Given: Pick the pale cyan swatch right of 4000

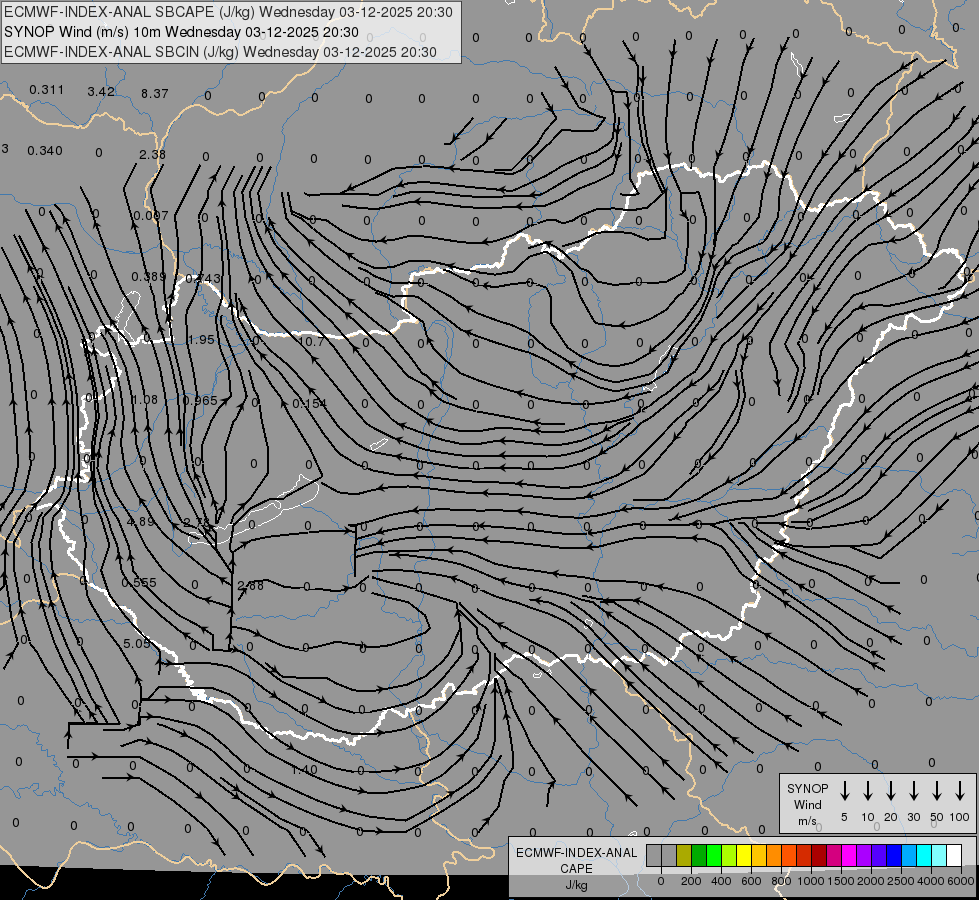Looking at the screenshot, I should (x=939, y=855).
